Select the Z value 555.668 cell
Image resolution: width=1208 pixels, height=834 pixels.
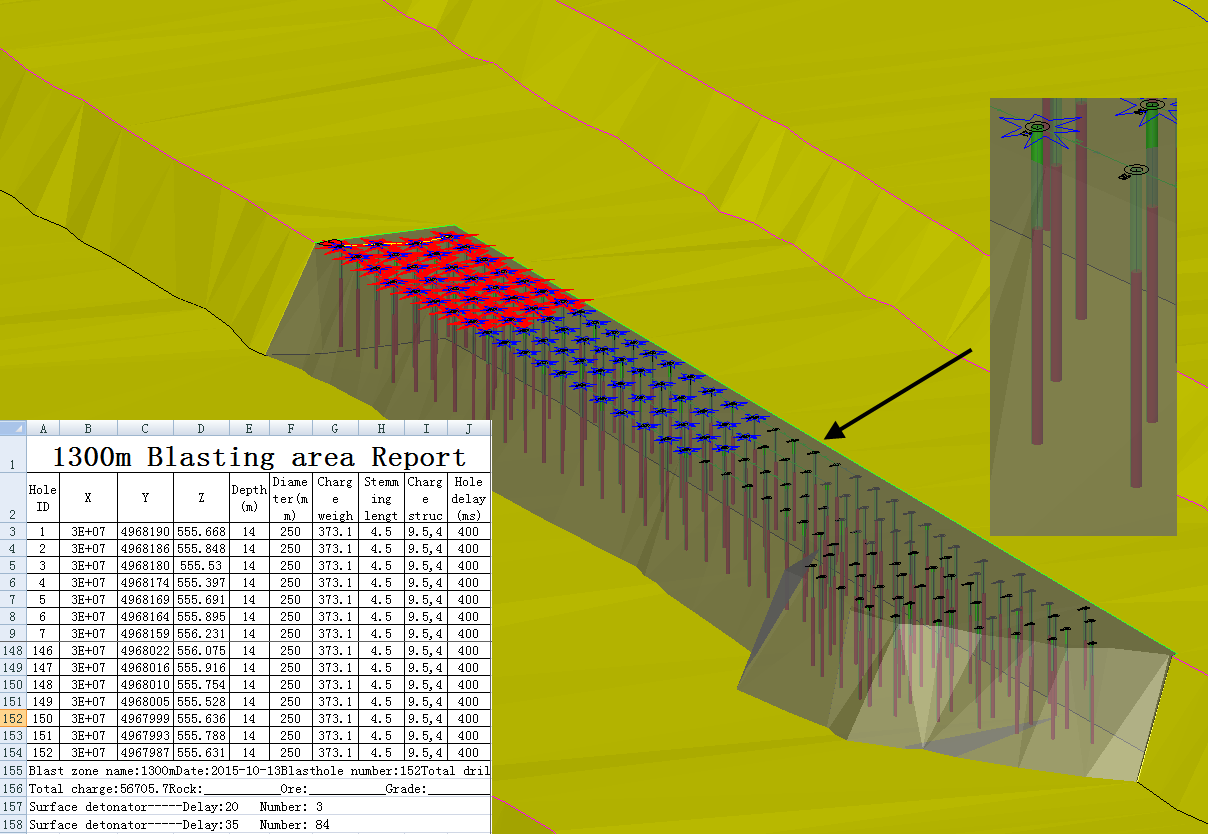click(201, 532)
